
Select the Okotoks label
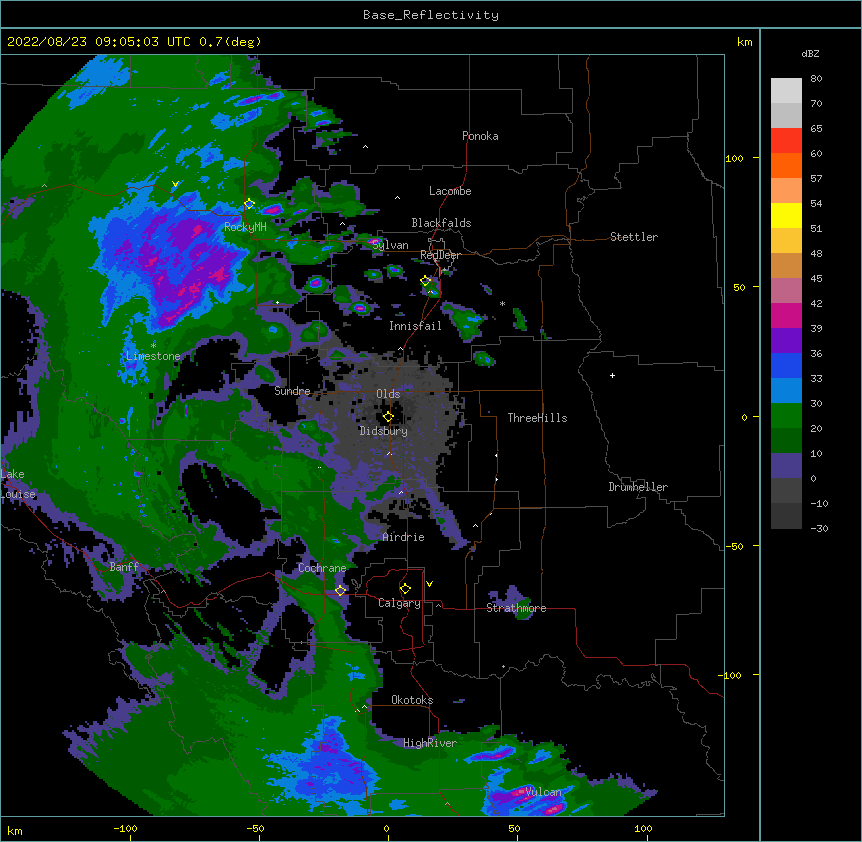point(412,700)
